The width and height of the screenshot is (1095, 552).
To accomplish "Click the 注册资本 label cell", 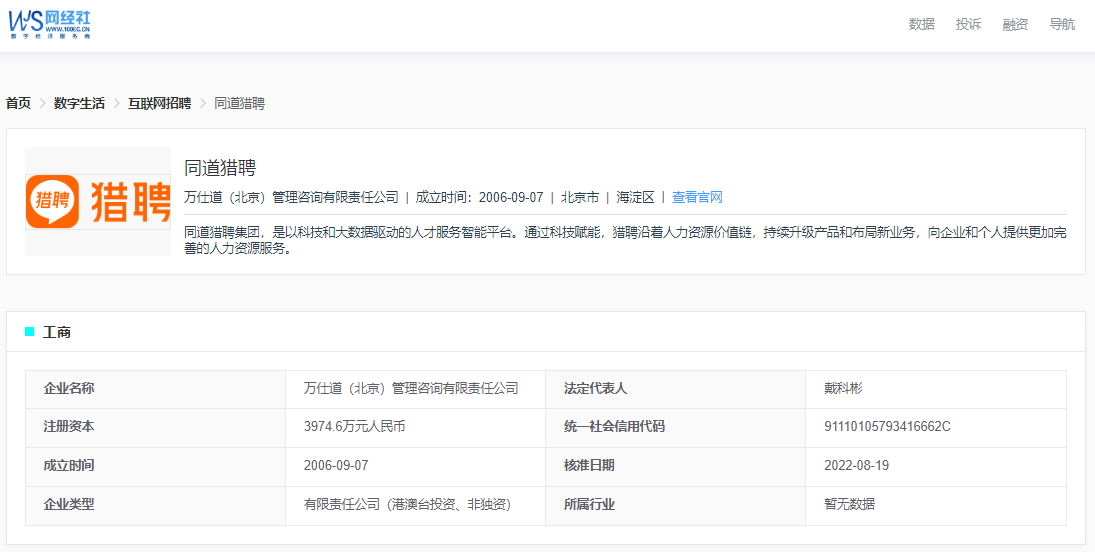I will point(155,428).
